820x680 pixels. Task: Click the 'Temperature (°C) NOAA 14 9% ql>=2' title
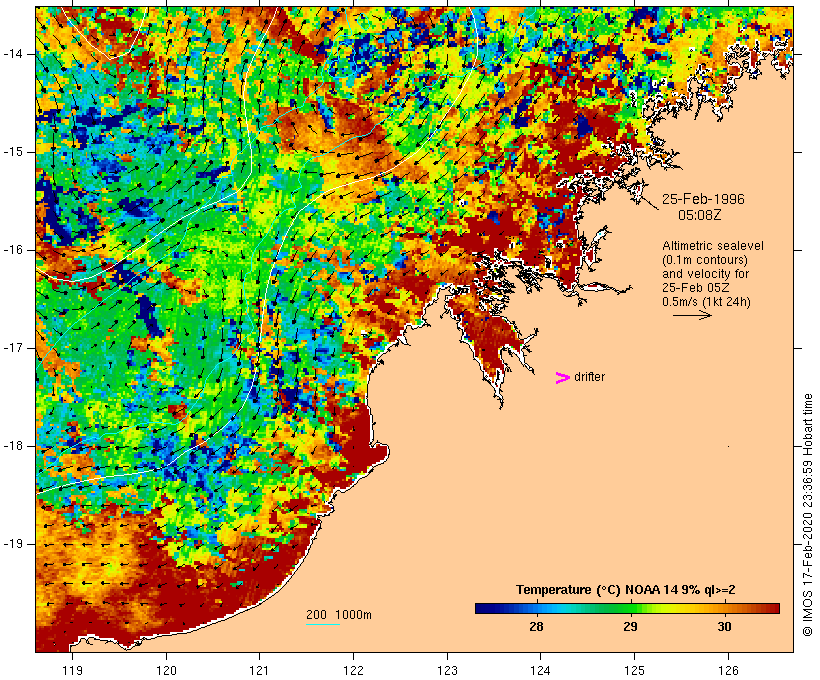(x=625, y=590)
